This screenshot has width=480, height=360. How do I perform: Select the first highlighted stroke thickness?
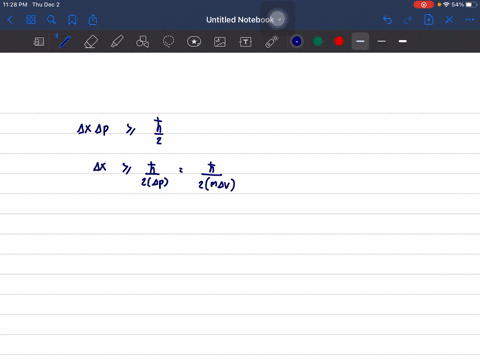(x=360, y=41)
